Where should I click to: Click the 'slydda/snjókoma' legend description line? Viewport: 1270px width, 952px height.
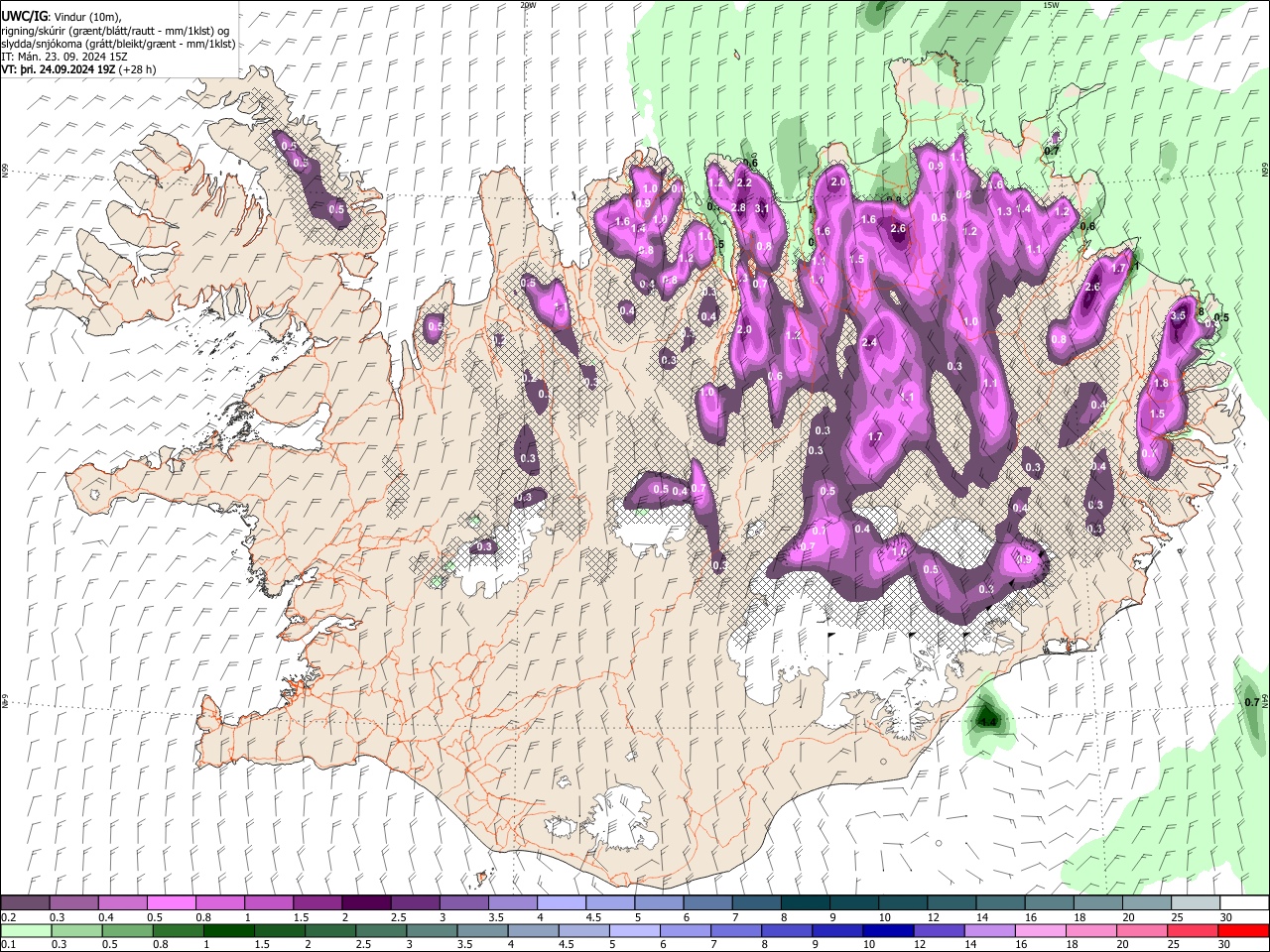click(118, 45)
